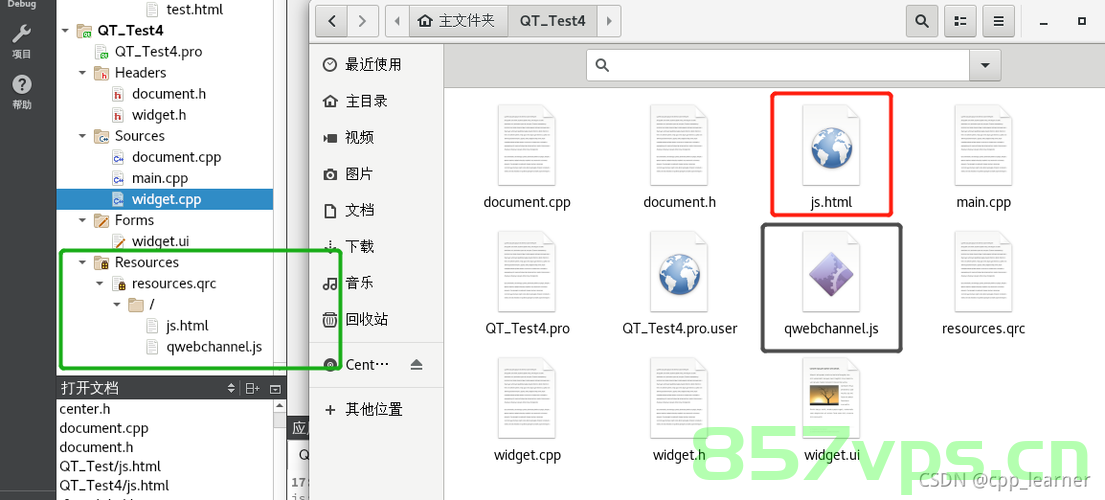1105x500 pixels.
Task: Eject the Cent… volume
Action: 416,364
